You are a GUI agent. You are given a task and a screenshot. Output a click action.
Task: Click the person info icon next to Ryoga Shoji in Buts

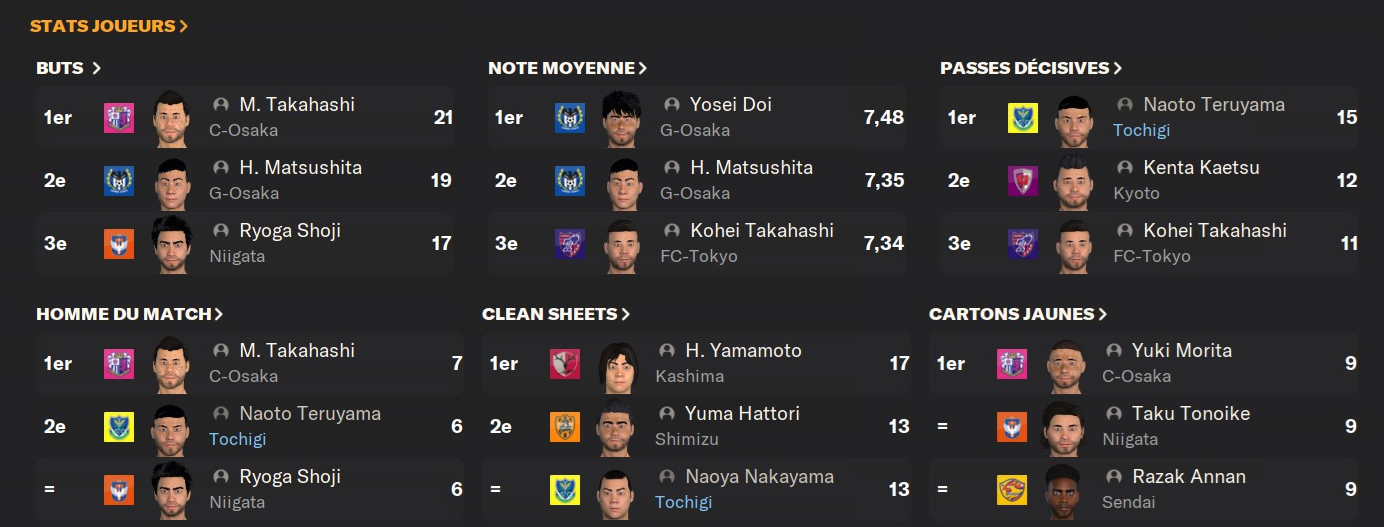[x=221, y=231]
